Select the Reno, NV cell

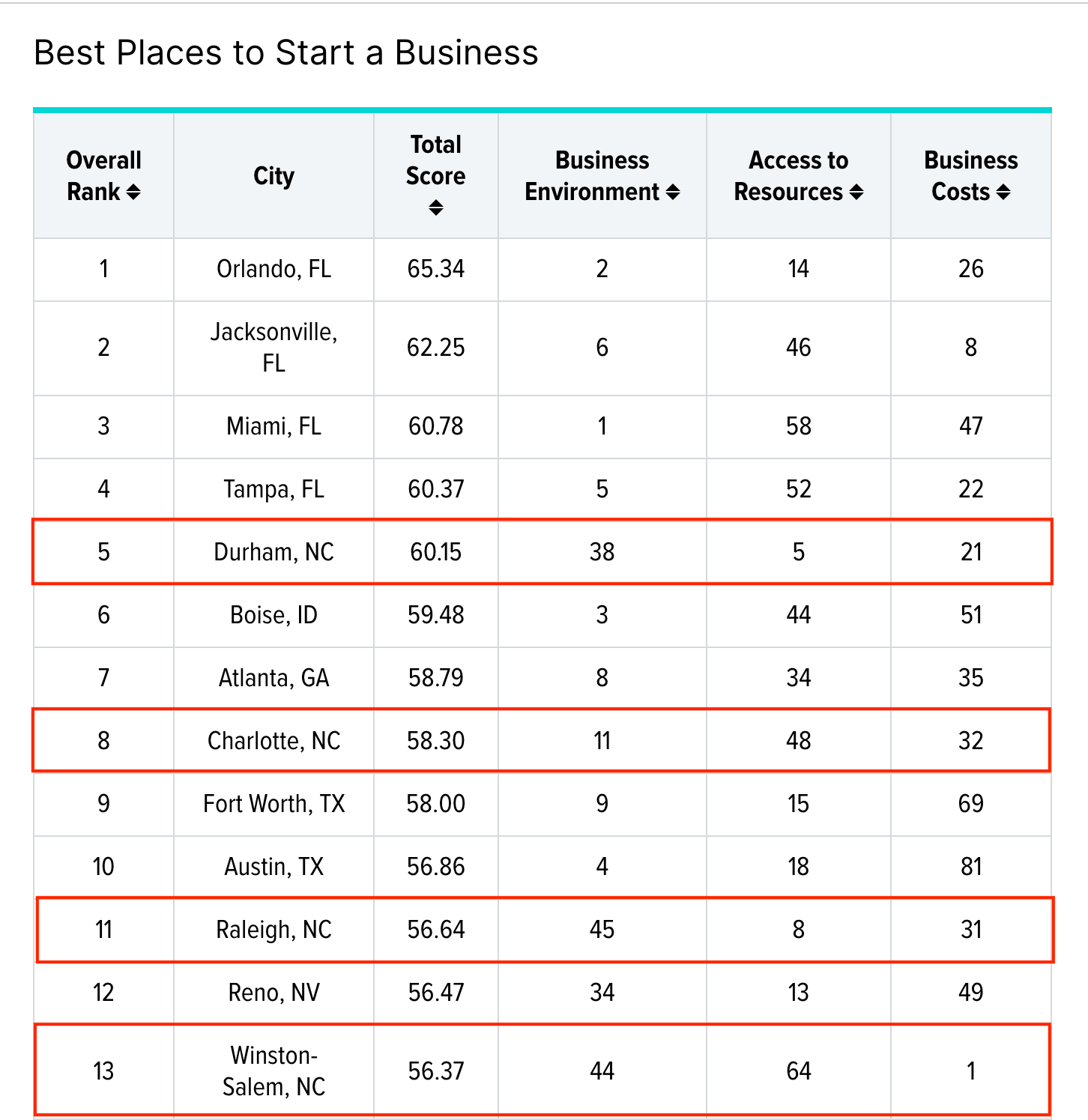[273, 993]
